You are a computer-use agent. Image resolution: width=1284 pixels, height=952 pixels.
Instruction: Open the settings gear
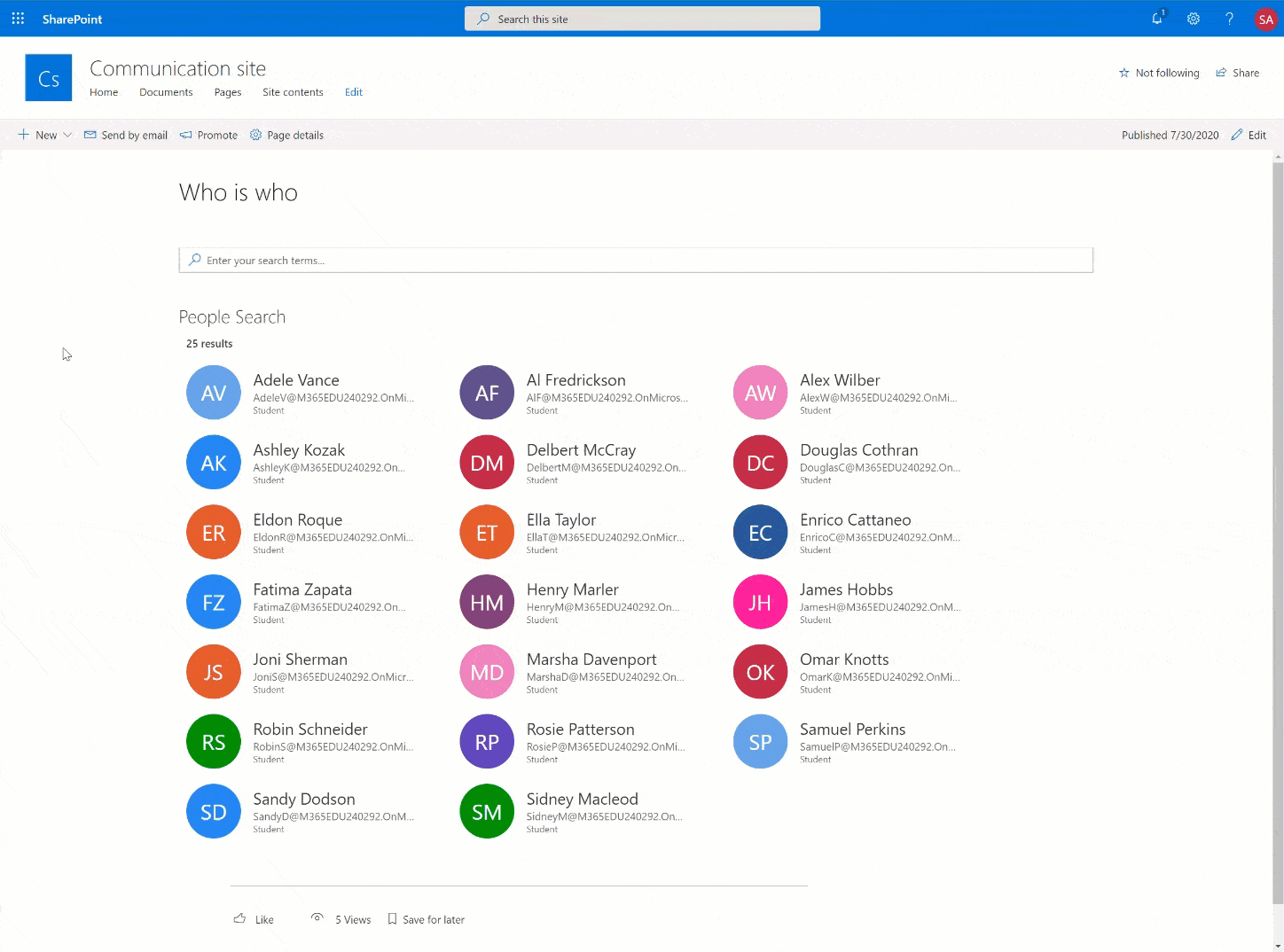pyautogui.click(x=1194, y=19)
